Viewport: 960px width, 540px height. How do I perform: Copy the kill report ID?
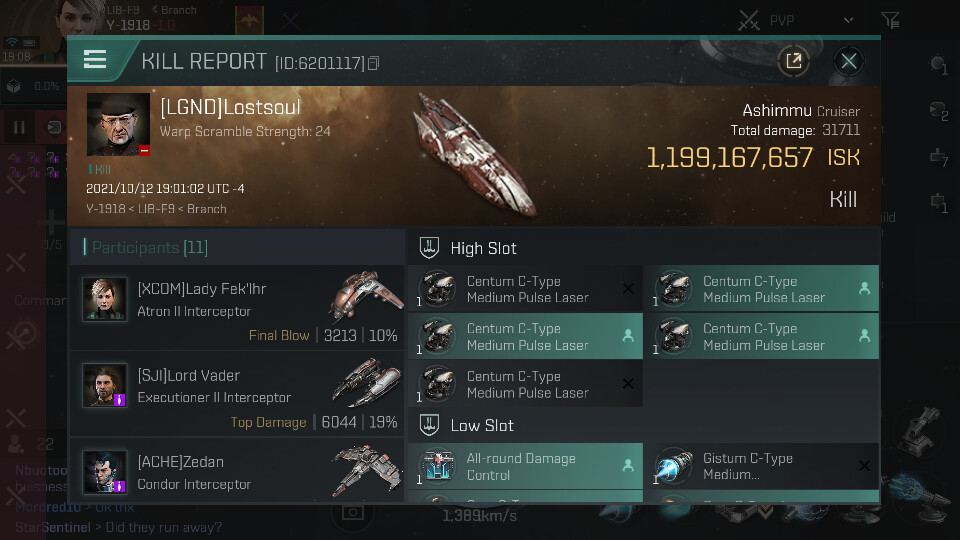[374, 63]
